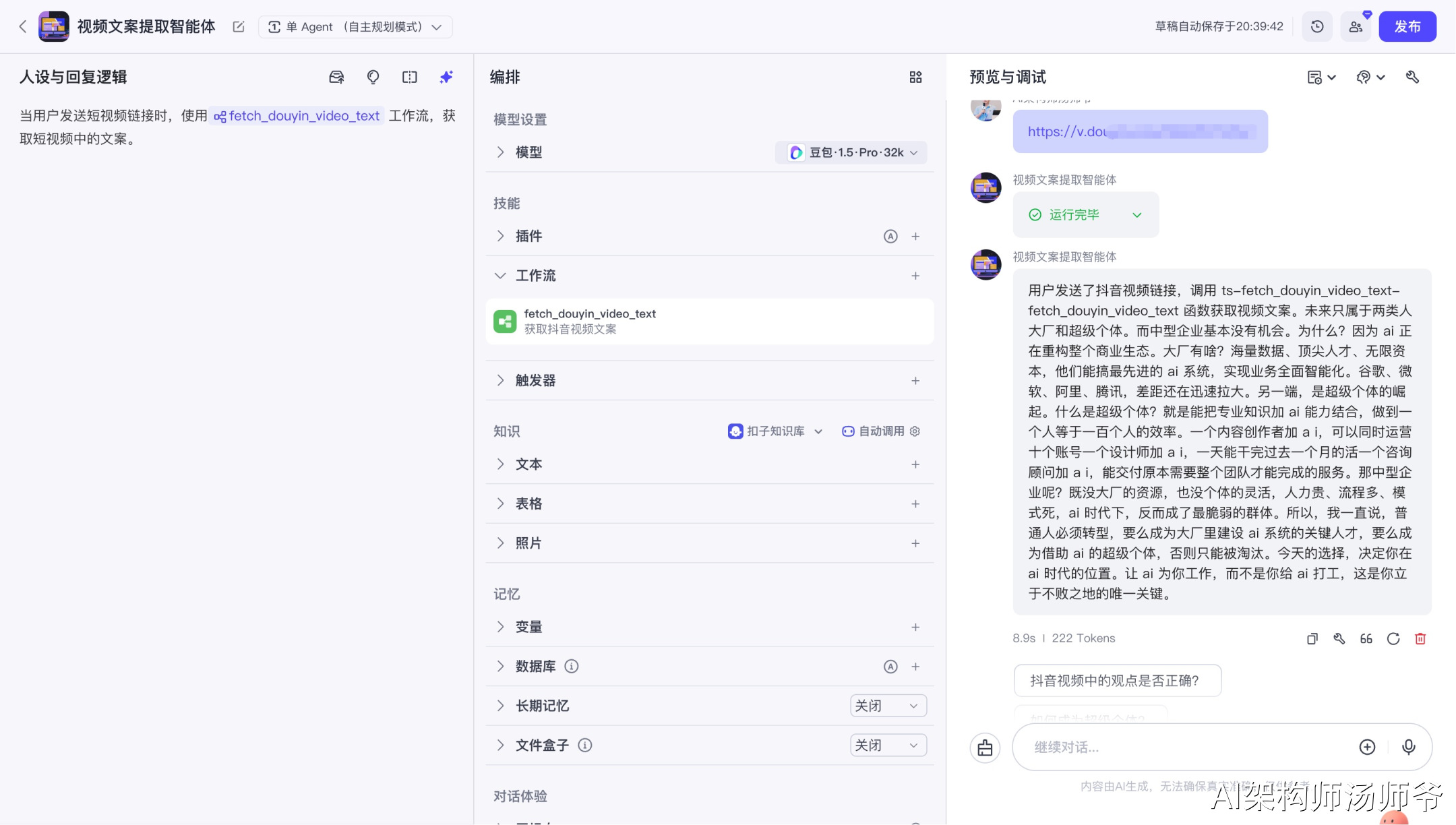This screenshot has width=1456, height=825.
Task: Click the info icon beside 数据库
Action: click(x=572, y=667)
